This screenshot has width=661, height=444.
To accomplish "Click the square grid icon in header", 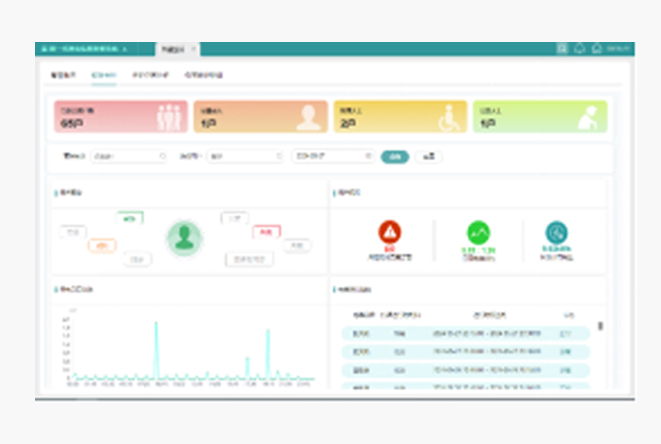I will (x=562, y=48).
